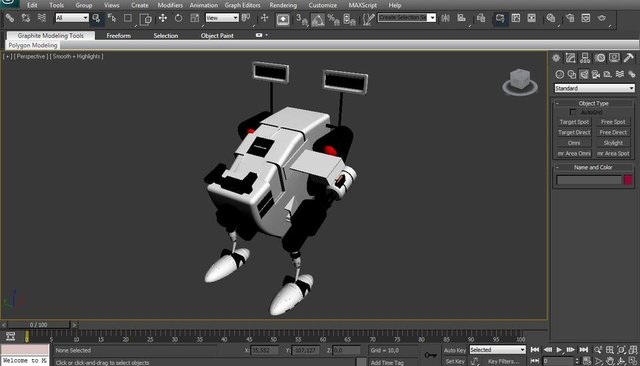Click the Omni light button
The width and height of the screenshot is (640, 366).
tap(574, 143)
